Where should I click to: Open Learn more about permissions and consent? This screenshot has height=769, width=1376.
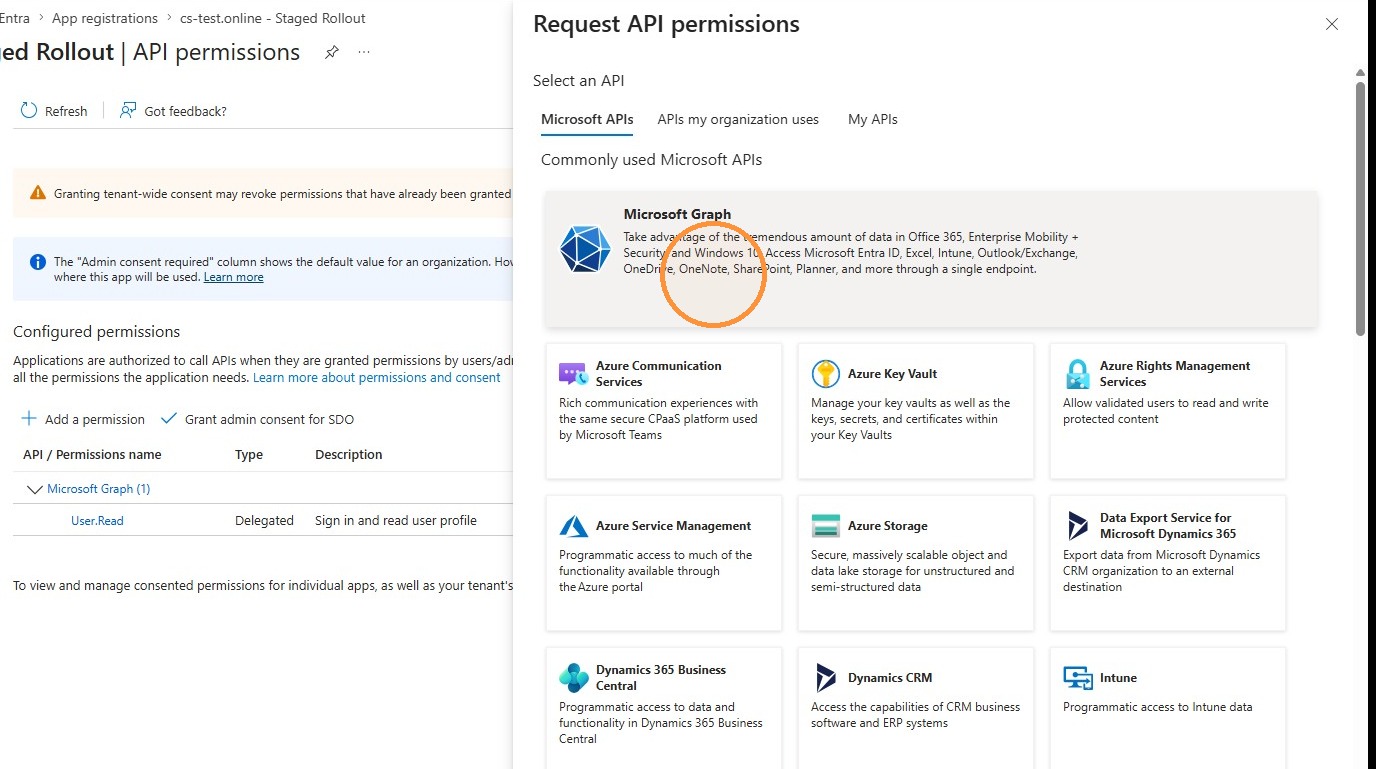point(377,377)
